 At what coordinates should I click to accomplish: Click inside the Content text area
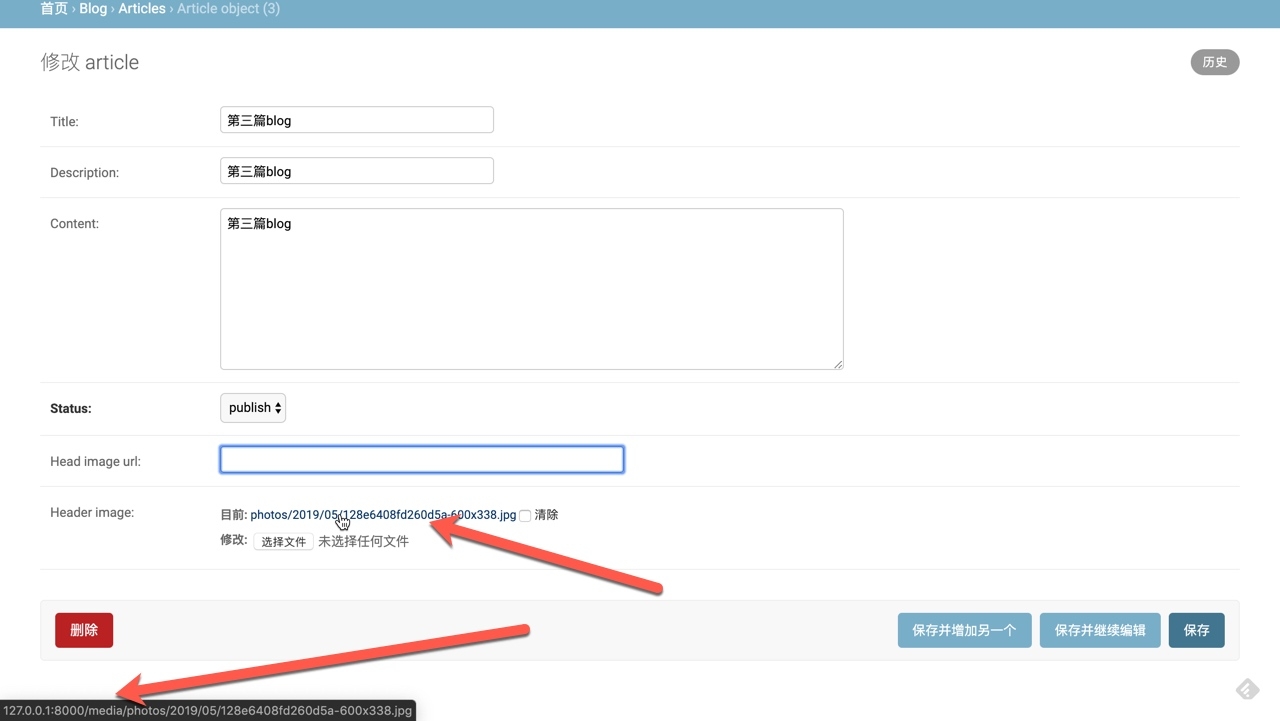coord(531,289)
